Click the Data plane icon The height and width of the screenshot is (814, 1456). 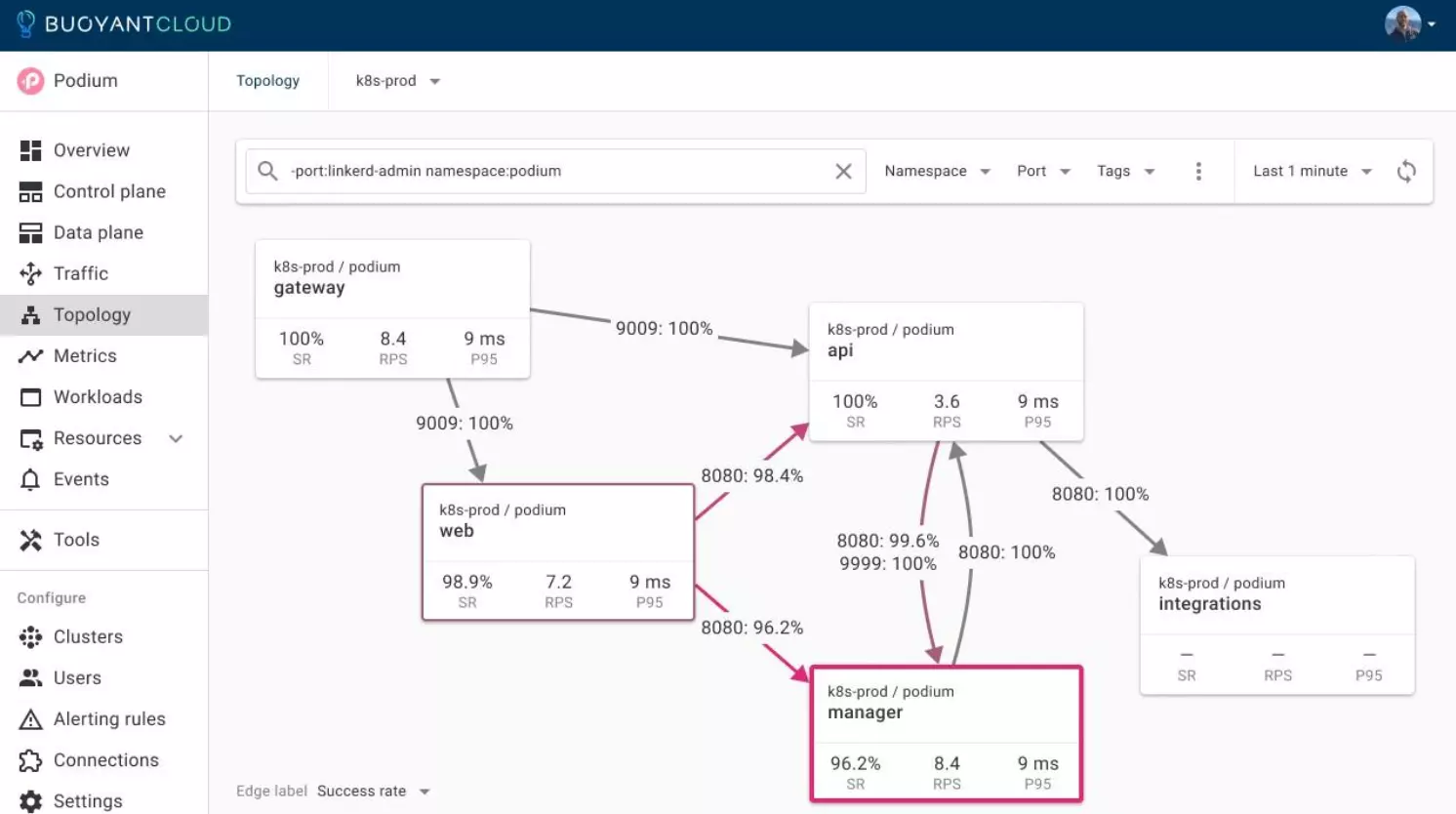[30, 232]
